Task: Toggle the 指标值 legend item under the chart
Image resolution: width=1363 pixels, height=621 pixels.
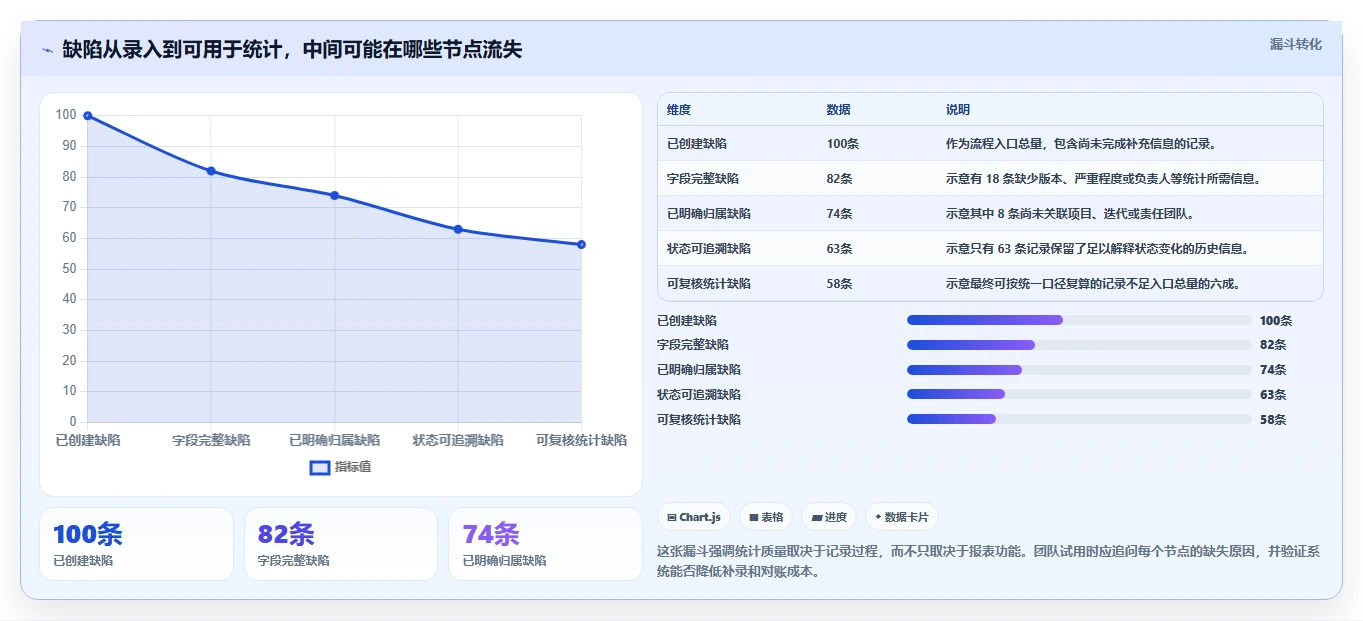Action: coord(340,467)
